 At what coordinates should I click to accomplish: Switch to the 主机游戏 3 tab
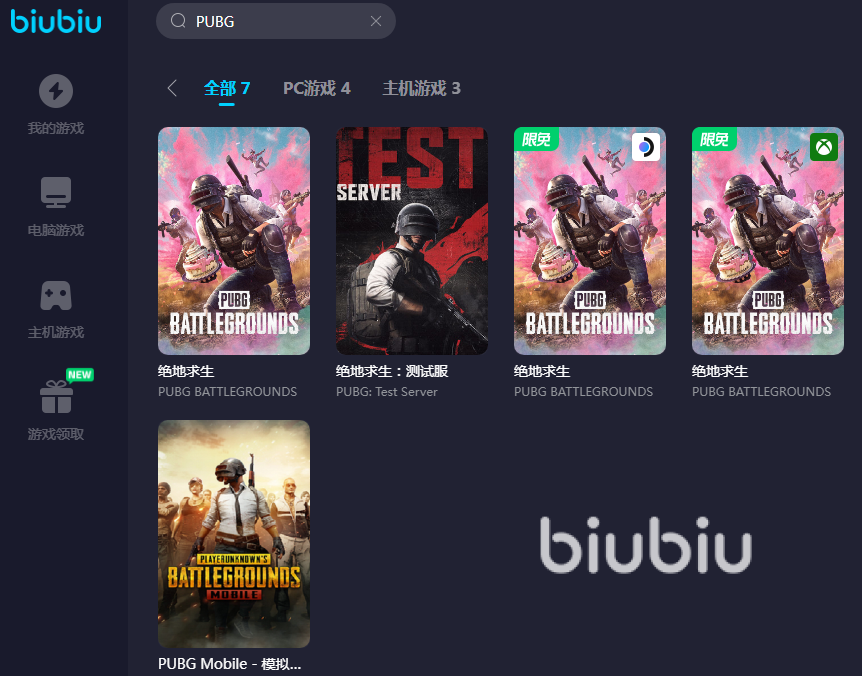click(x=422, y=88)
